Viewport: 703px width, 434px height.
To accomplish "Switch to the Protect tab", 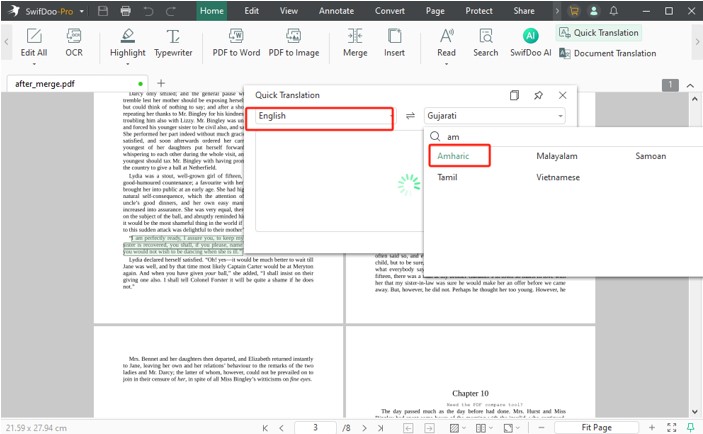I will 479,11.
